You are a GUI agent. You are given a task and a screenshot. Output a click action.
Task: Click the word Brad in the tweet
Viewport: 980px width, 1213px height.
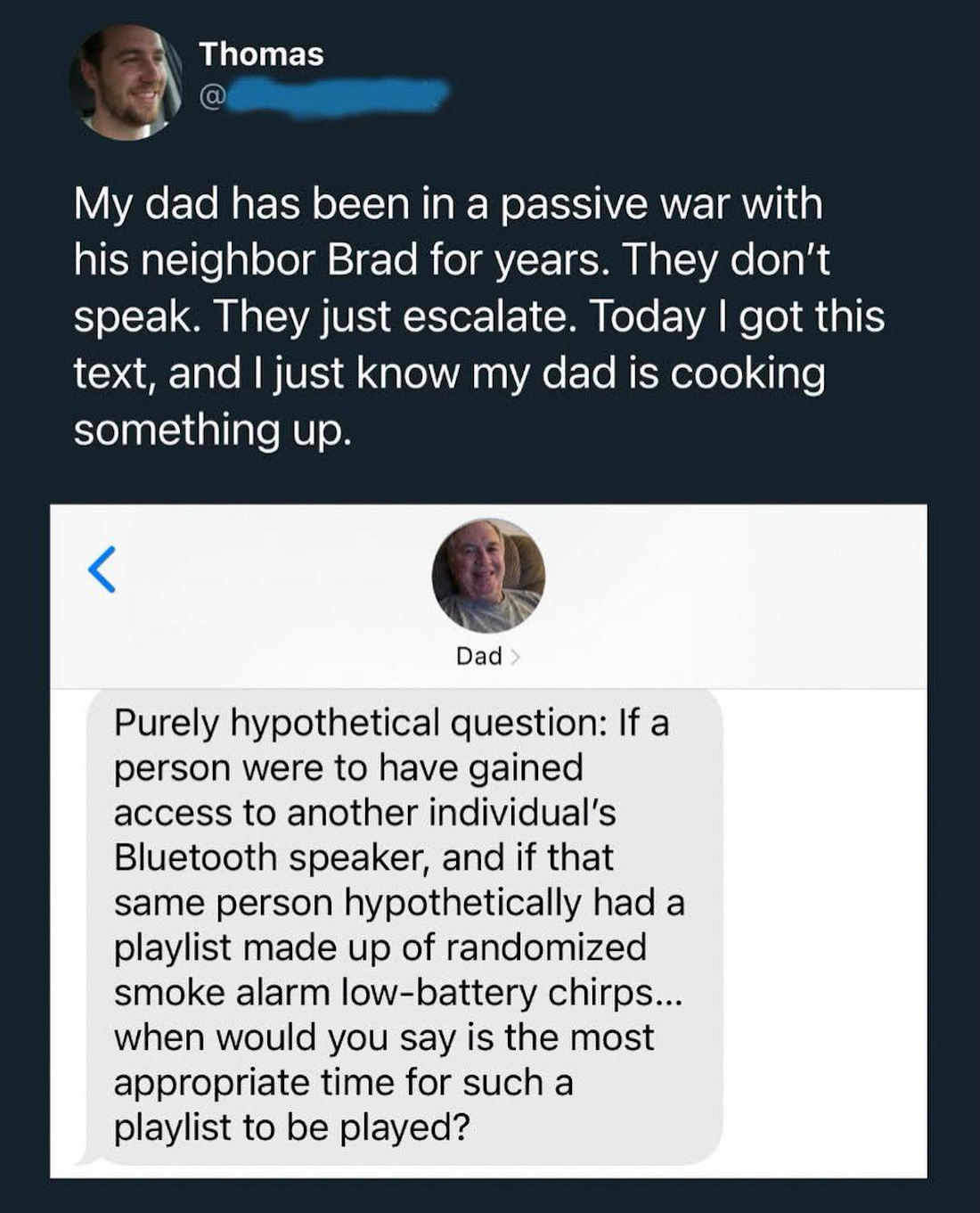[x=372, y=260]
